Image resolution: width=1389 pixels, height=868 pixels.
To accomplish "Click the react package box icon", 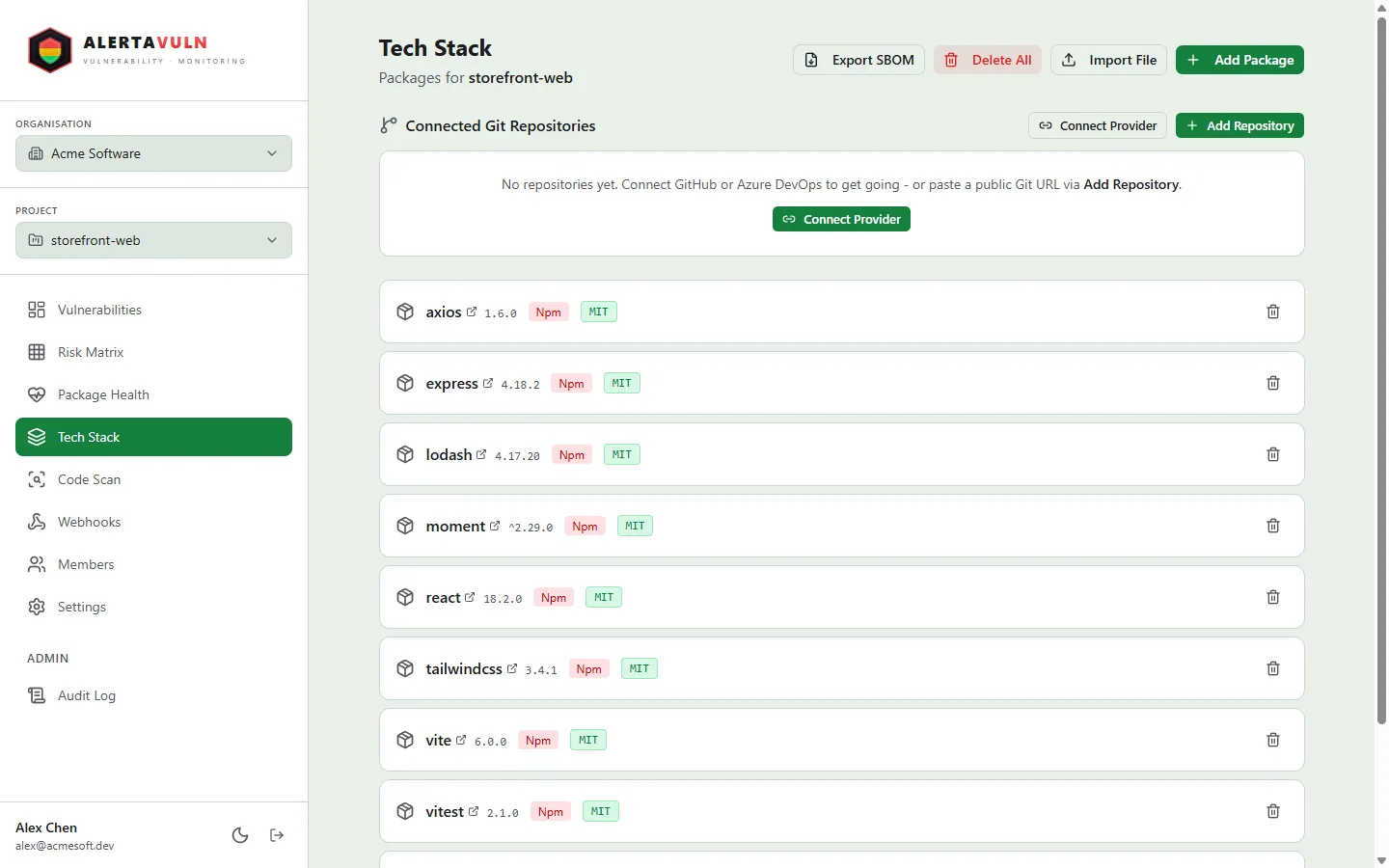I will 405,597.
